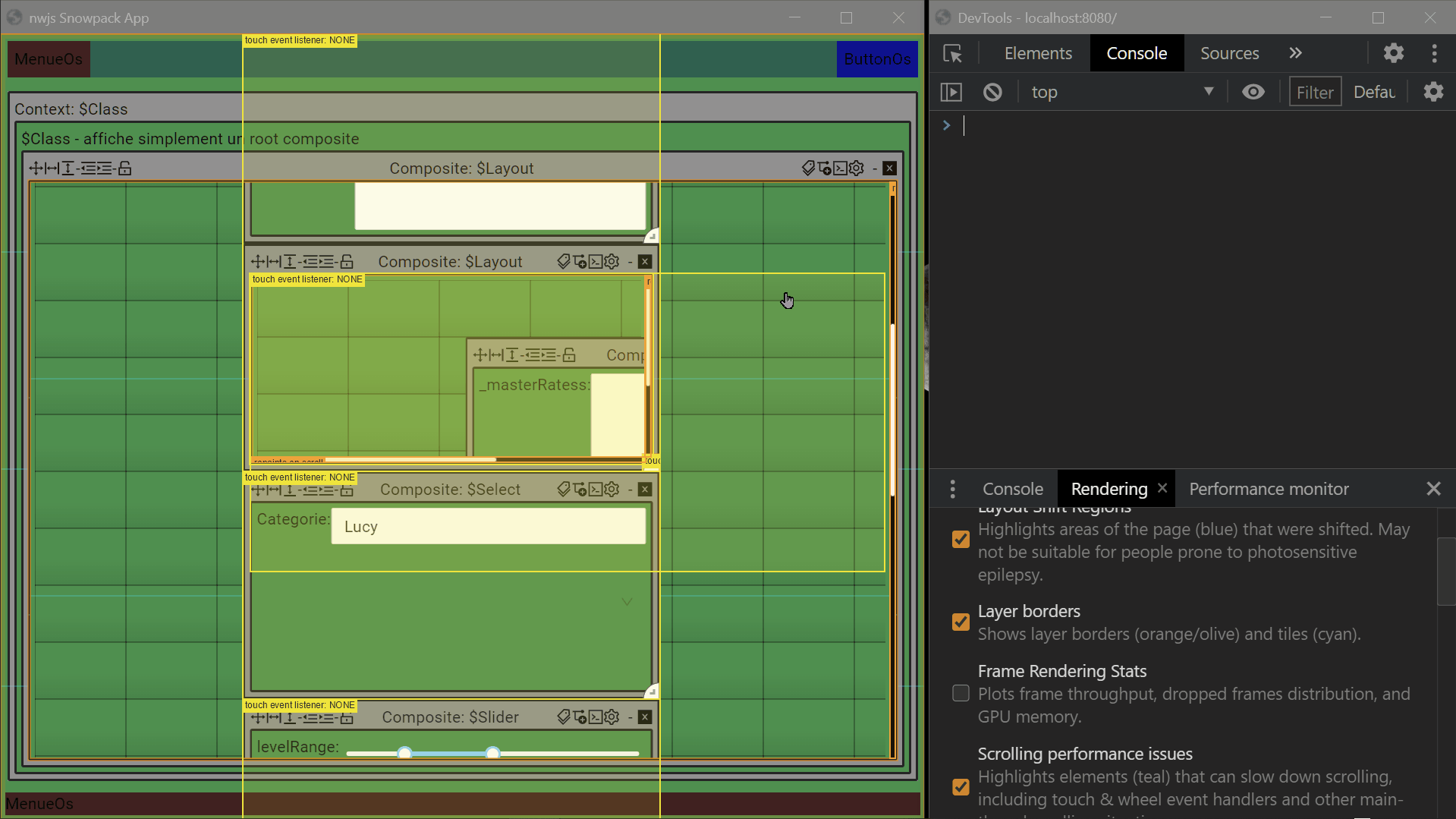The height and width of the screenshot is (819, 1456).
Task: Open gear settings in inner $Layout header
Action: [x=612, y=262]
